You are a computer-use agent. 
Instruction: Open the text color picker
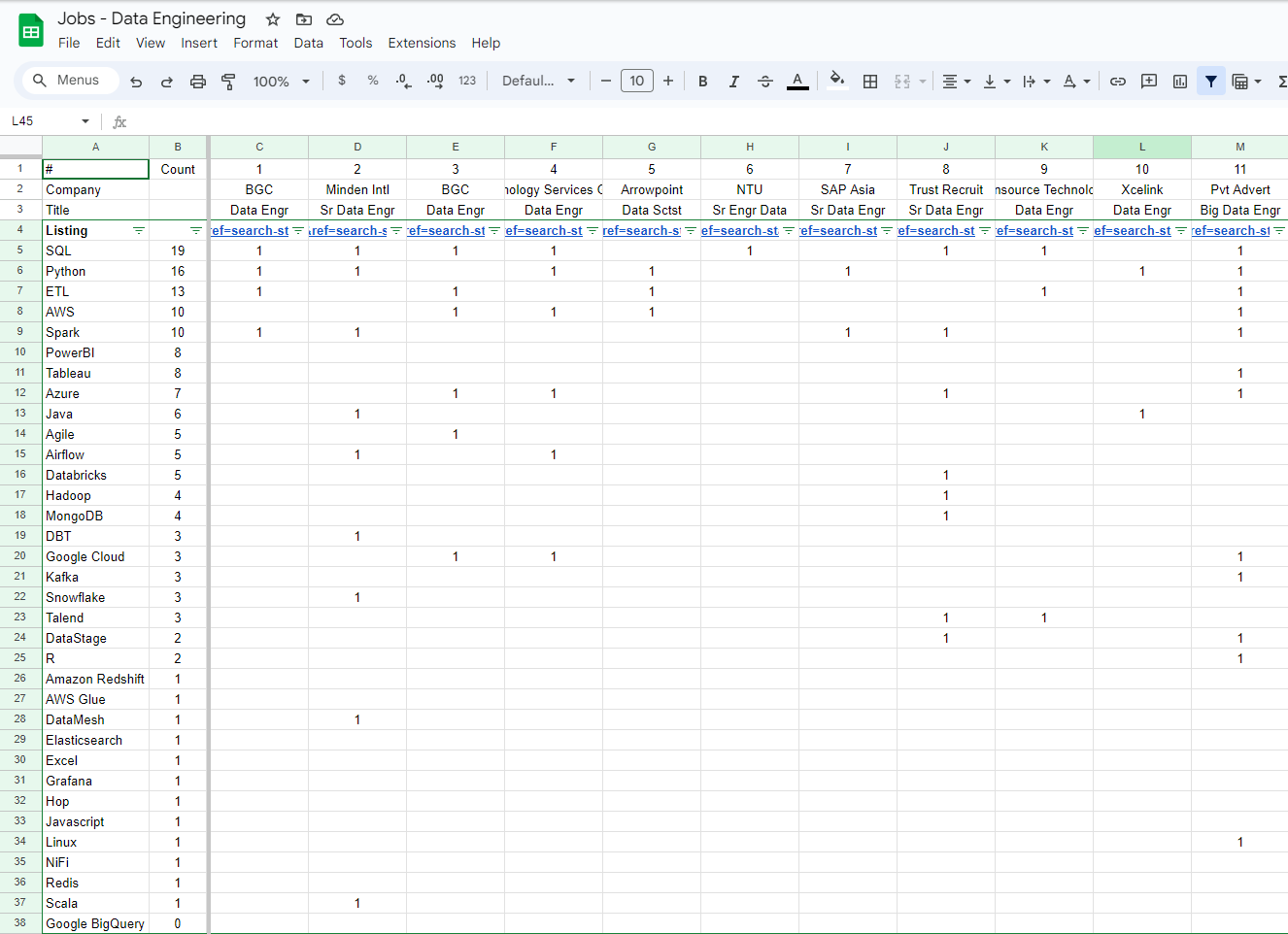pyautogui.click(x=797, y=82)
